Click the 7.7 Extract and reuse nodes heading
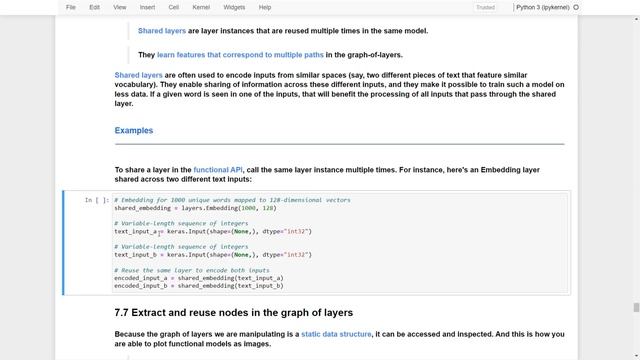 click(233, 313)
